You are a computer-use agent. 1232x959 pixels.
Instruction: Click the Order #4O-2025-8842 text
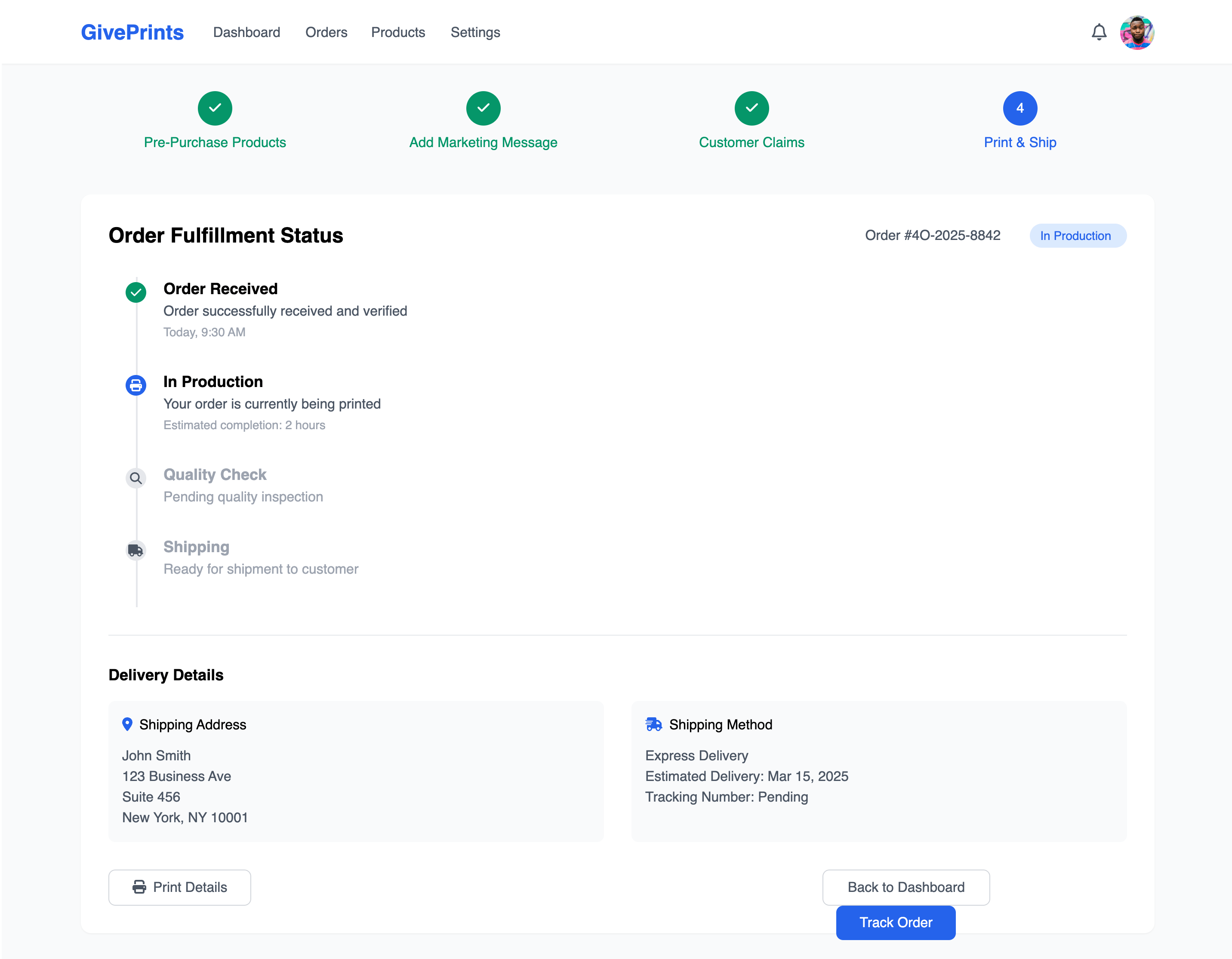coord(933,235)
